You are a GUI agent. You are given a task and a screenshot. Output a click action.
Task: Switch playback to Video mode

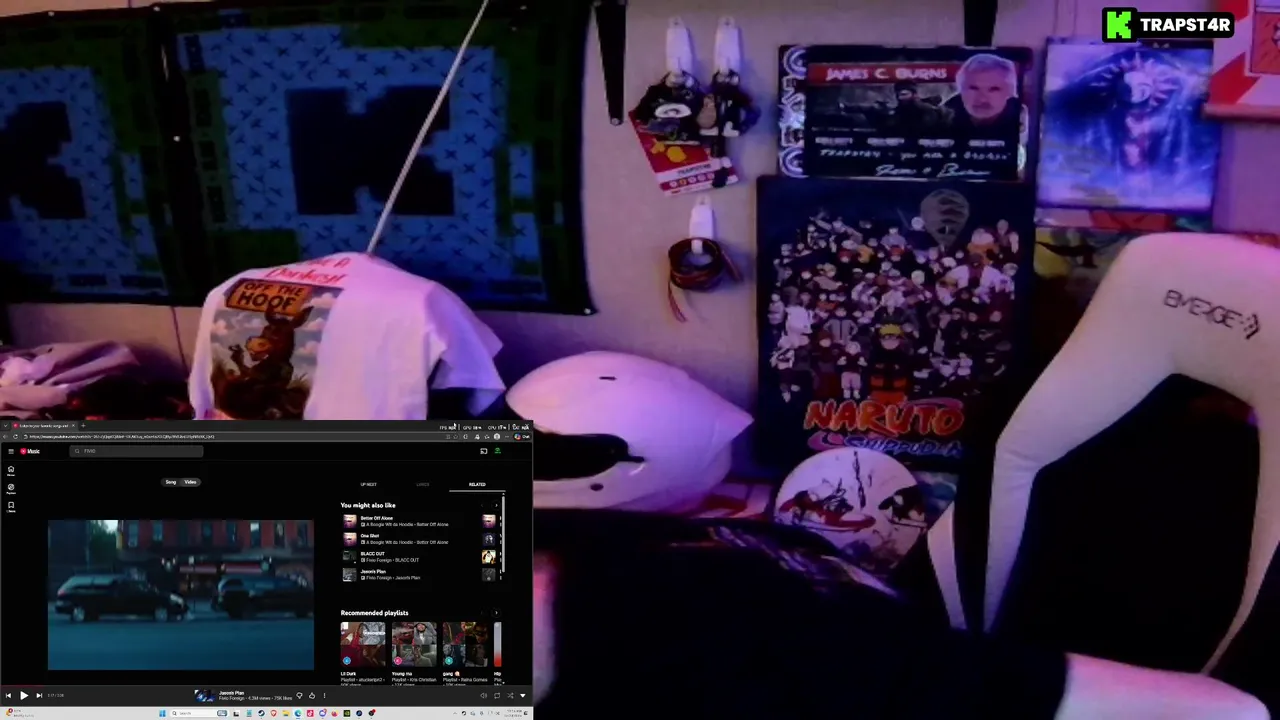[190, 482]
